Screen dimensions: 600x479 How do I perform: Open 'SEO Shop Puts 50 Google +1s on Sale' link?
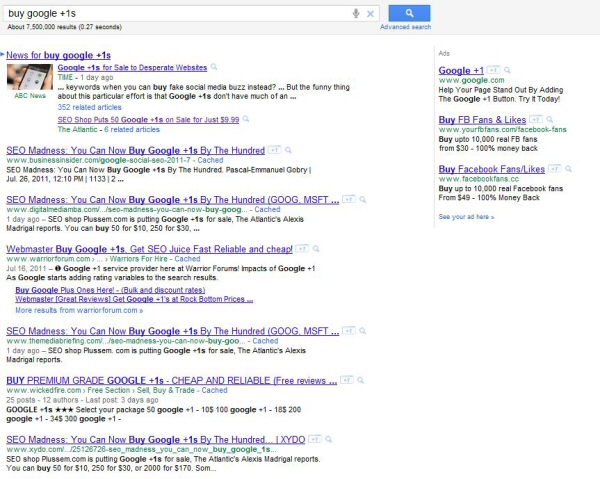pos(148,120)
